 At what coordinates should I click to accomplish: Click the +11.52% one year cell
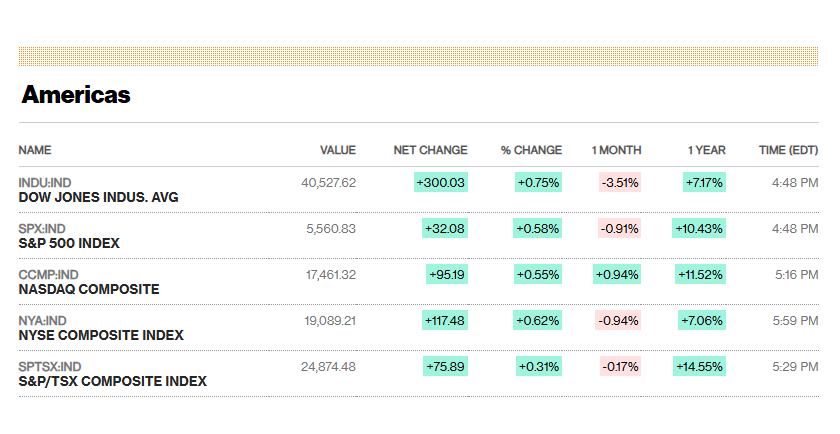(701, 274)
